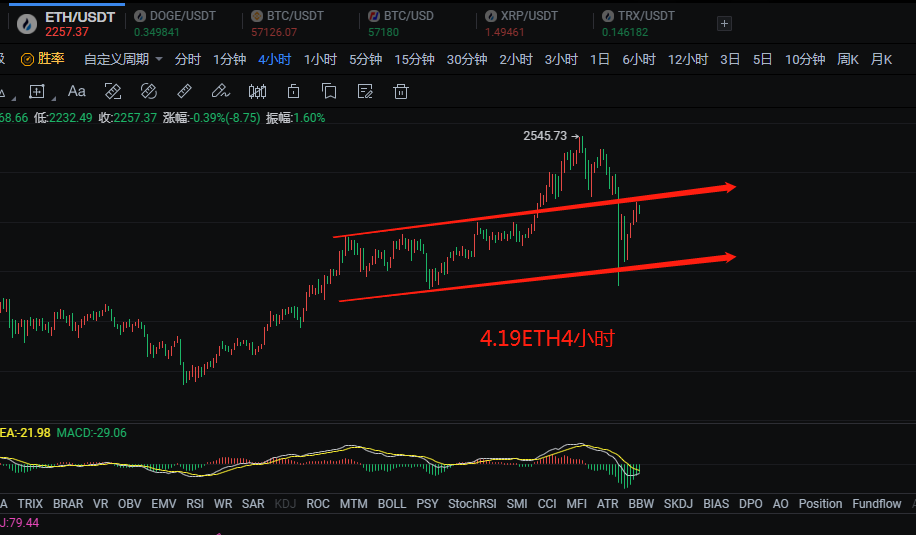Select the Aa text annotation tool
Screen dimensions: 916x535
[77, 92]
